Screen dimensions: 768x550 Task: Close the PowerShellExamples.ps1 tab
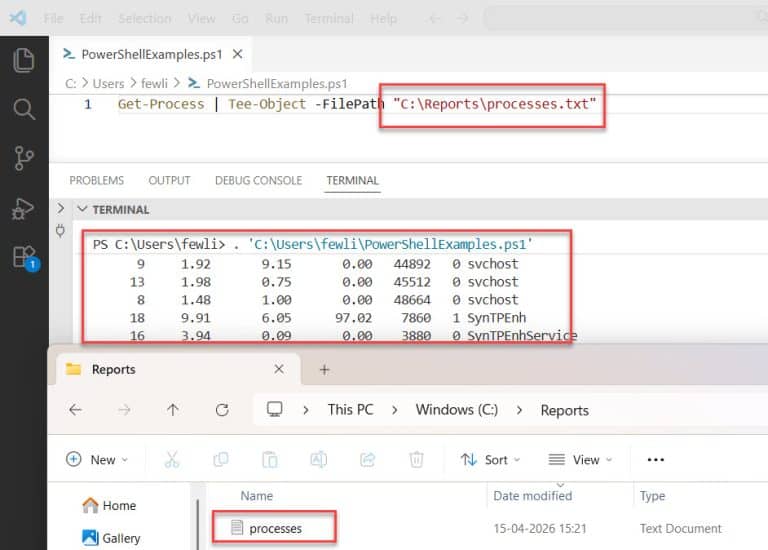[x=238, y=54]
